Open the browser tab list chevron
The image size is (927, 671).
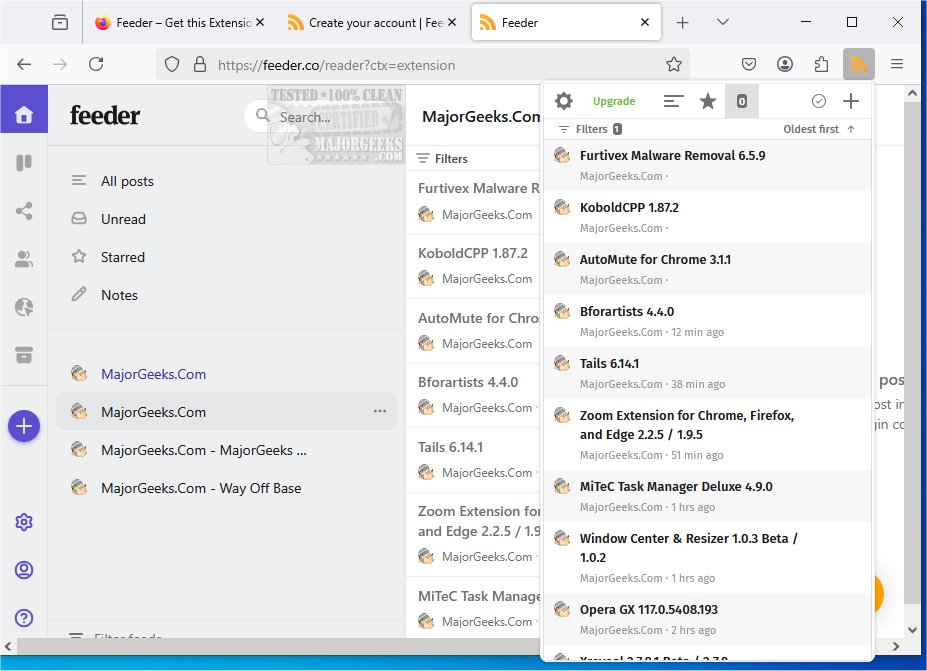[722, 21]
